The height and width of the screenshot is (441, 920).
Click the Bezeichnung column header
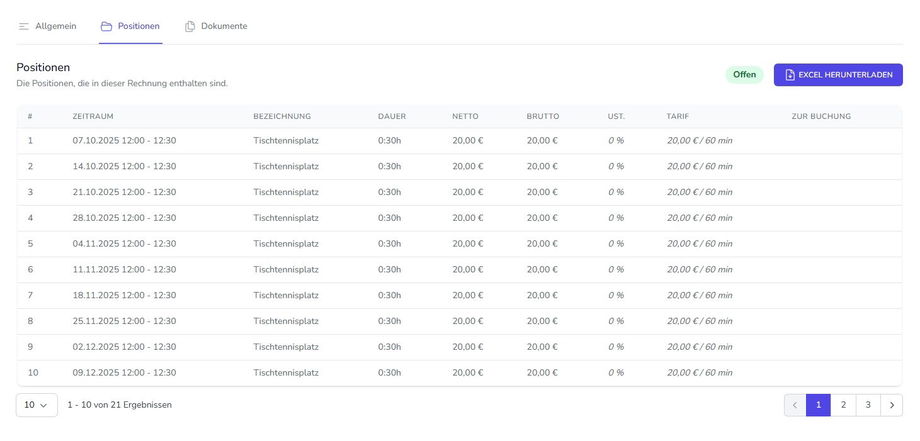(x=282, y=116)
